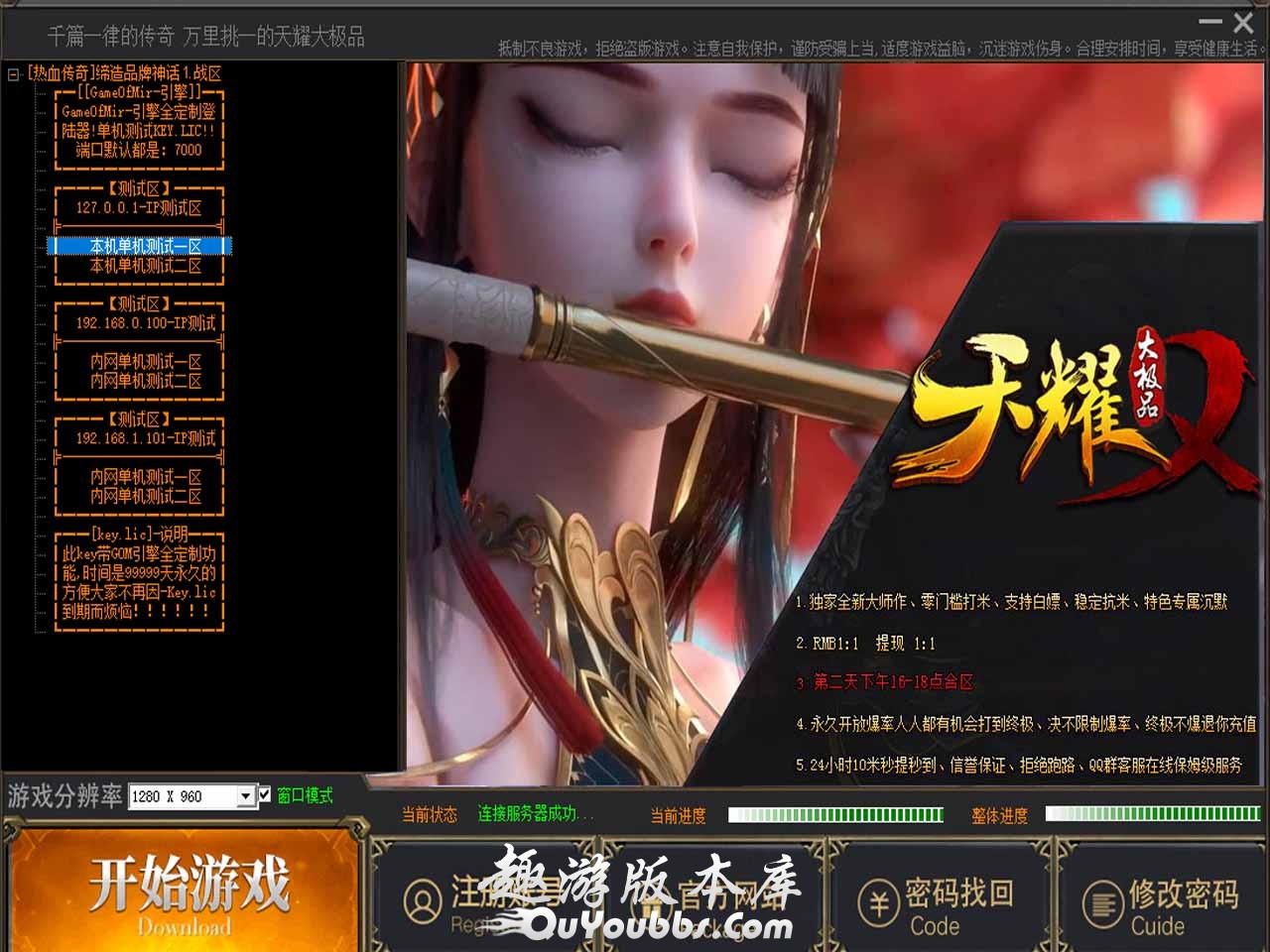
Task: Collapse the [热血传奇] server tree root
Action: tap(14, 73)
